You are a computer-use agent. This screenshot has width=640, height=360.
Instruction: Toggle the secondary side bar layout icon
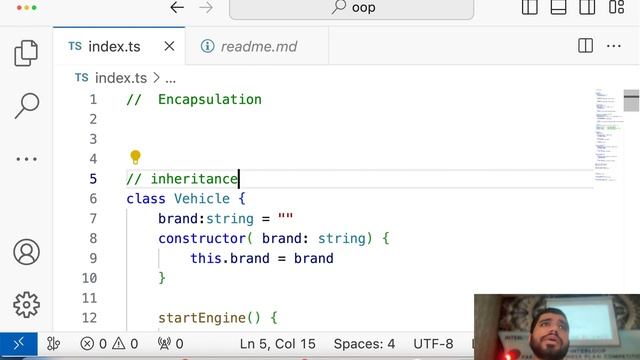click(587, 7)
